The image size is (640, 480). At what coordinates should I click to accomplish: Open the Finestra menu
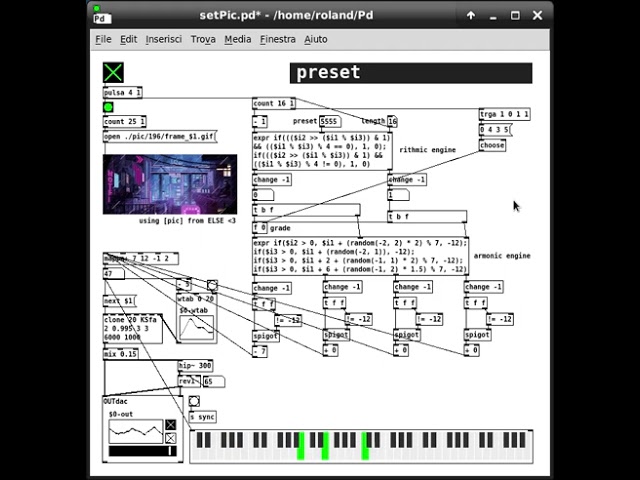278,39
